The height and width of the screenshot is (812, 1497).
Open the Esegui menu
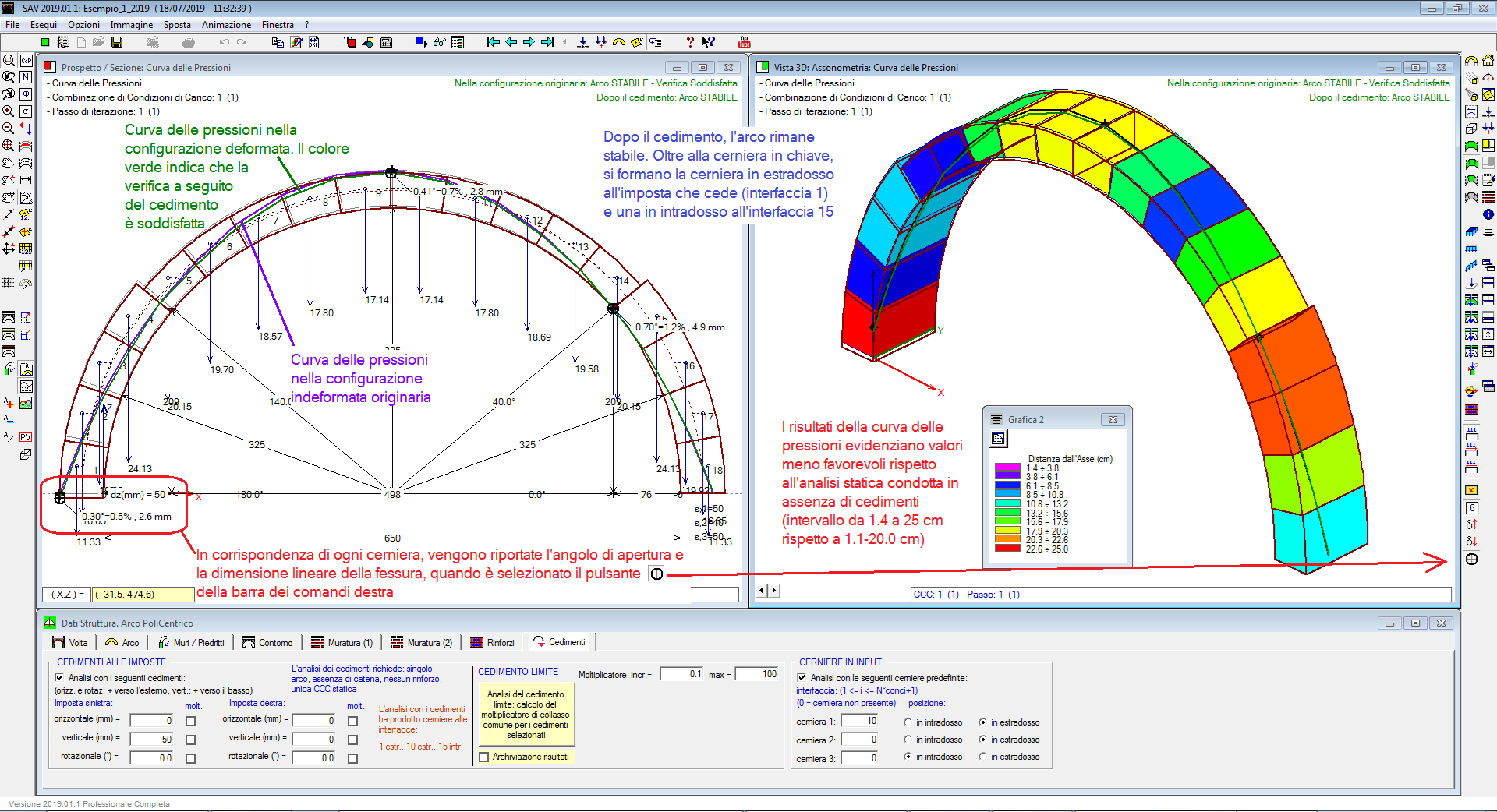[44, 25]
